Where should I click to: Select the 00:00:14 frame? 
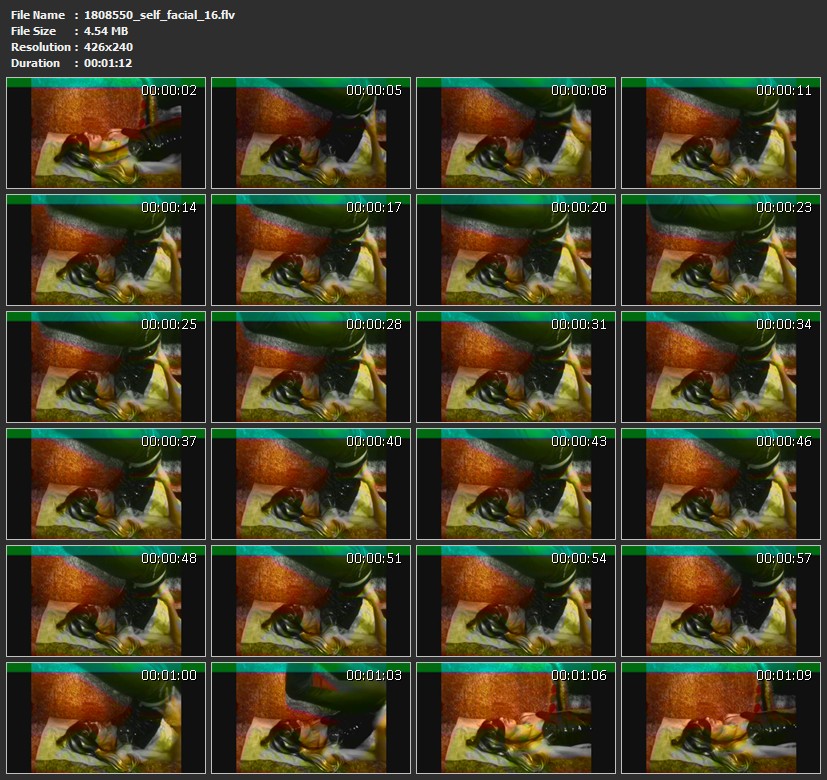click(106, 250)
